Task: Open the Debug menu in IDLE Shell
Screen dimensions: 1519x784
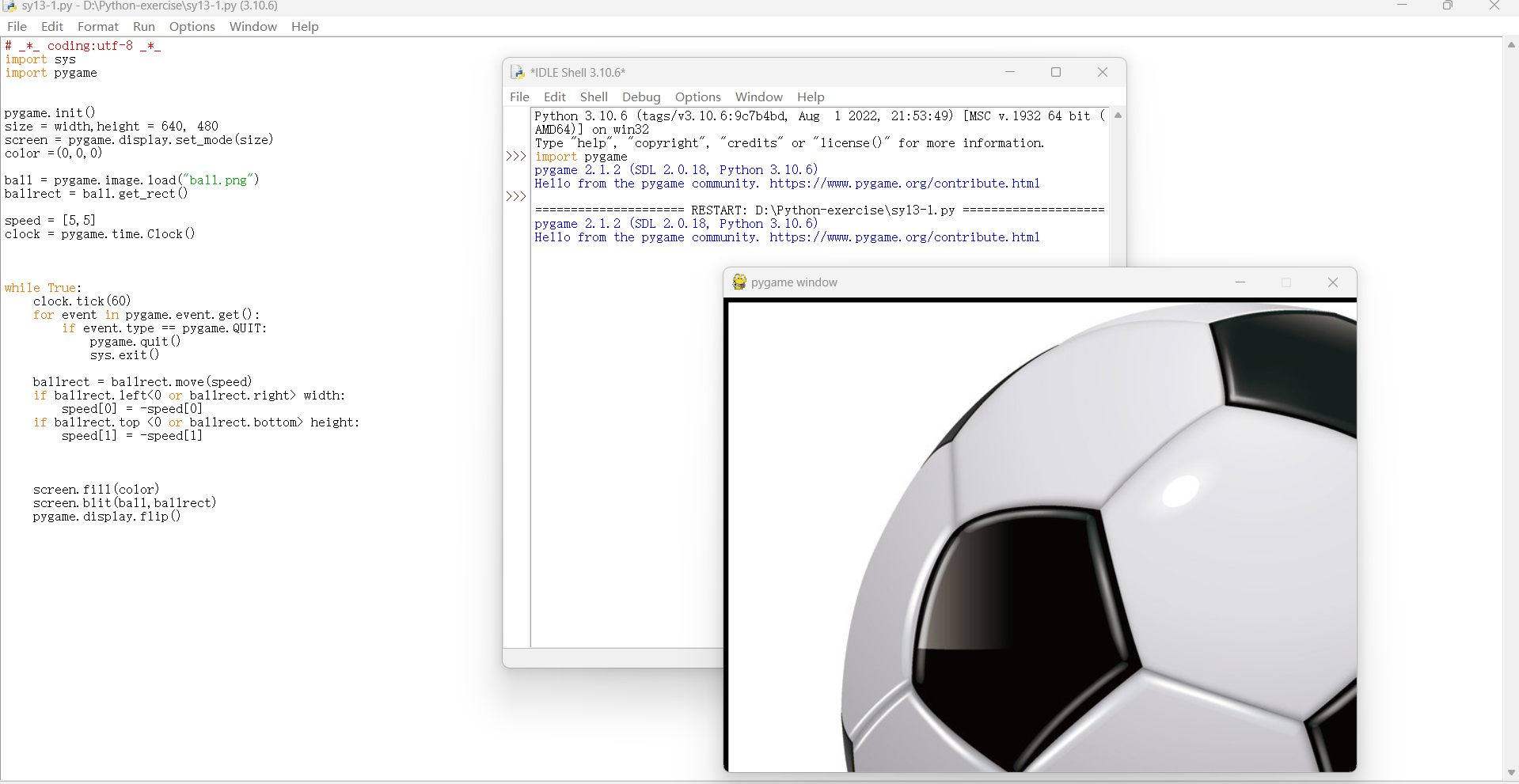Action: coord(641,97)
